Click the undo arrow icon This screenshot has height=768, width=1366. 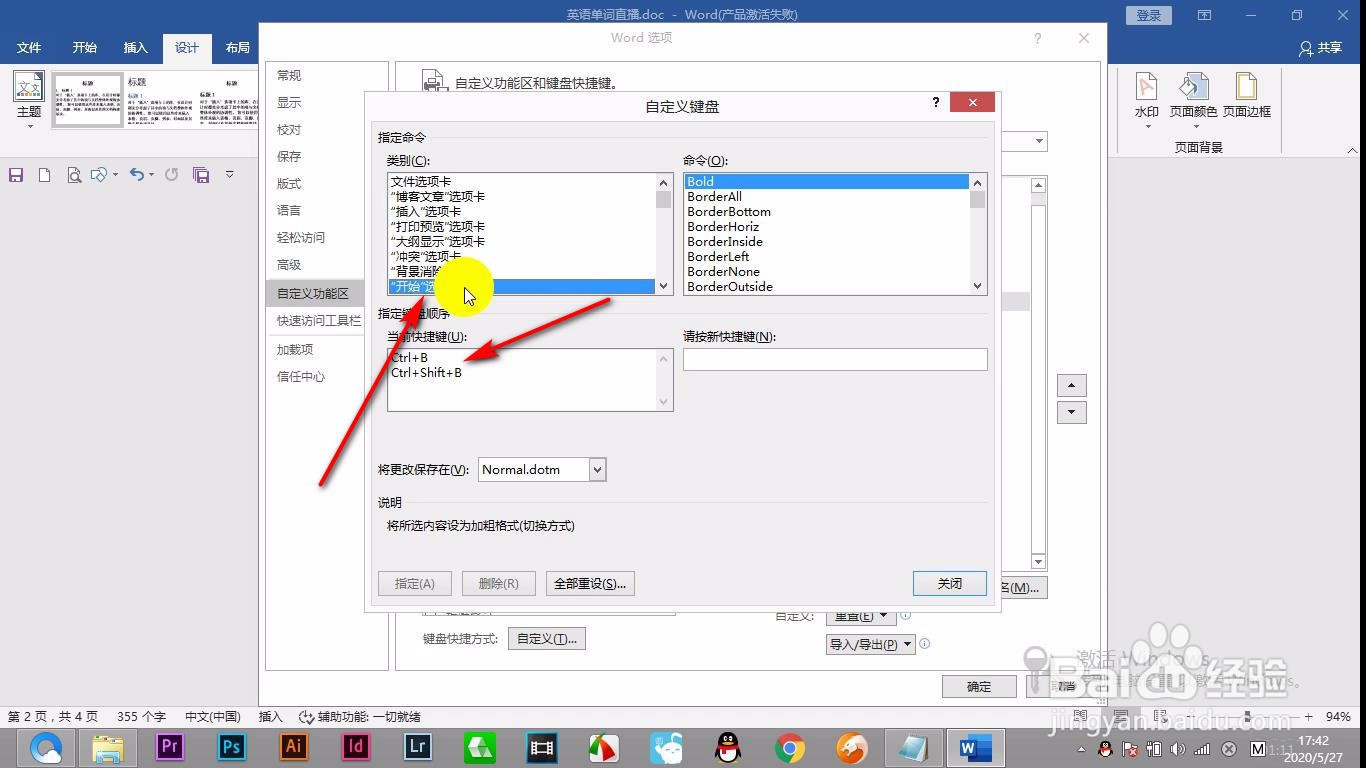click(x=137, y=174)
